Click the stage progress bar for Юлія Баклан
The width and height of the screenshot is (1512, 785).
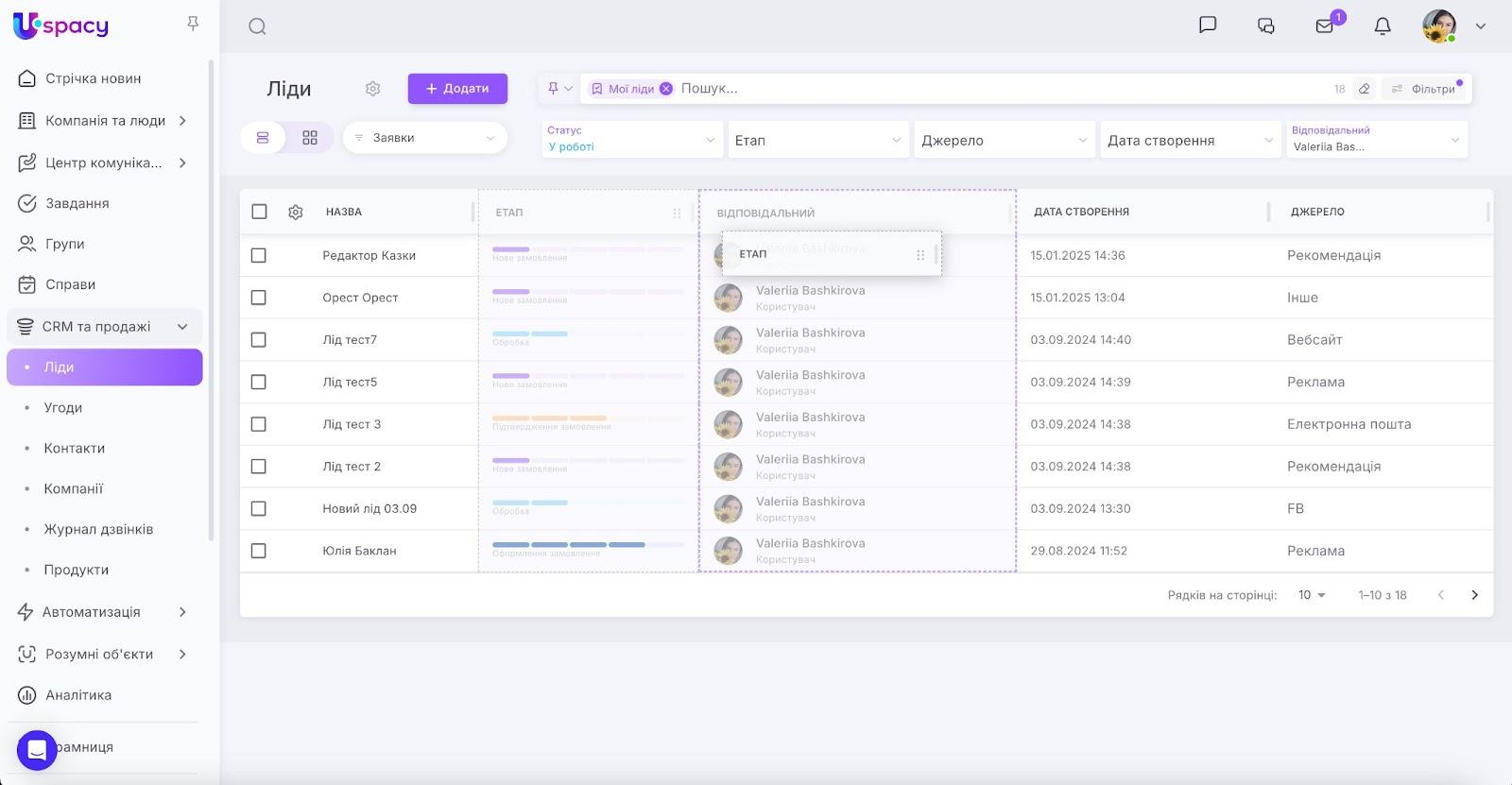tap(587, 545)
